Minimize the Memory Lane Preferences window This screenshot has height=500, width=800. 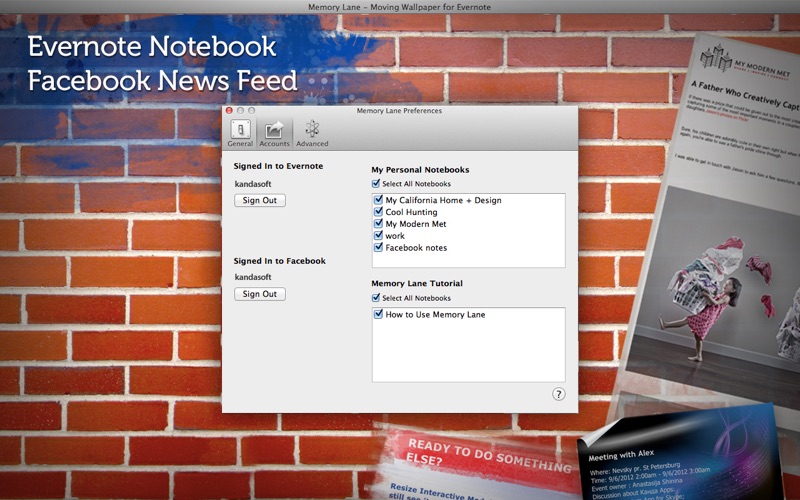(x=240, y=111)
